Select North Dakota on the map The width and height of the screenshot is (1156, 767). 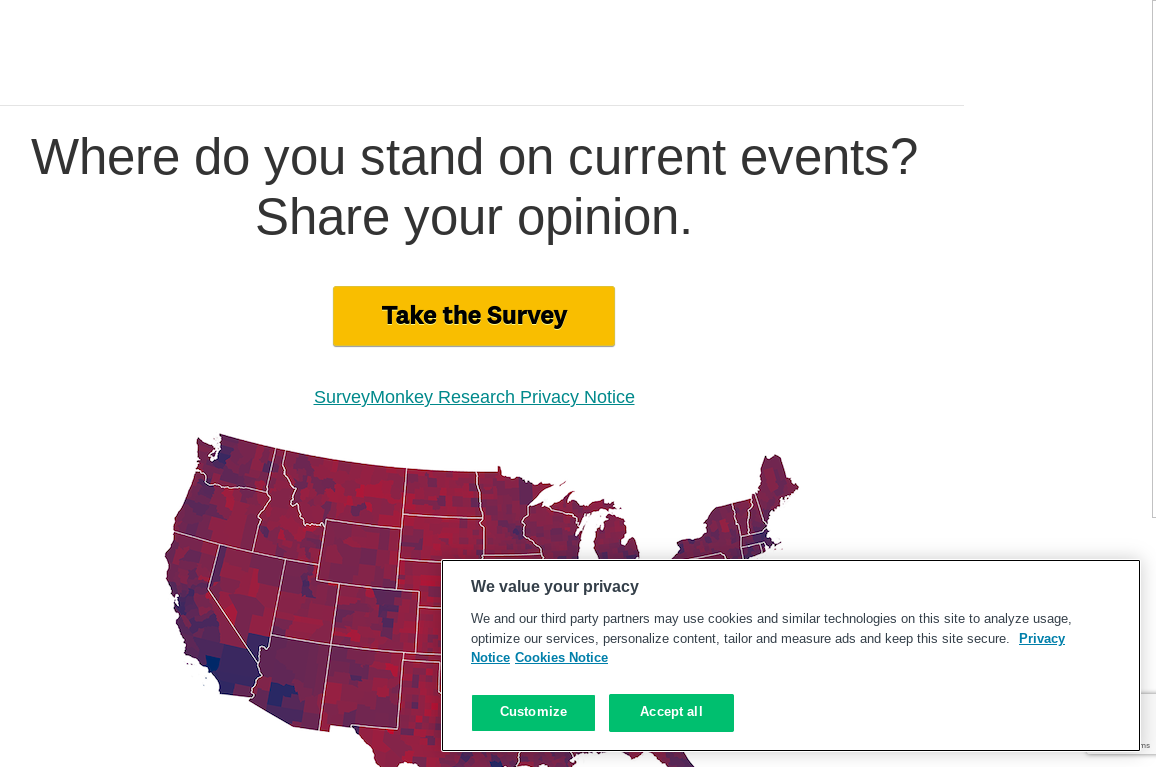pyautogui.click(x=442, y=492)
